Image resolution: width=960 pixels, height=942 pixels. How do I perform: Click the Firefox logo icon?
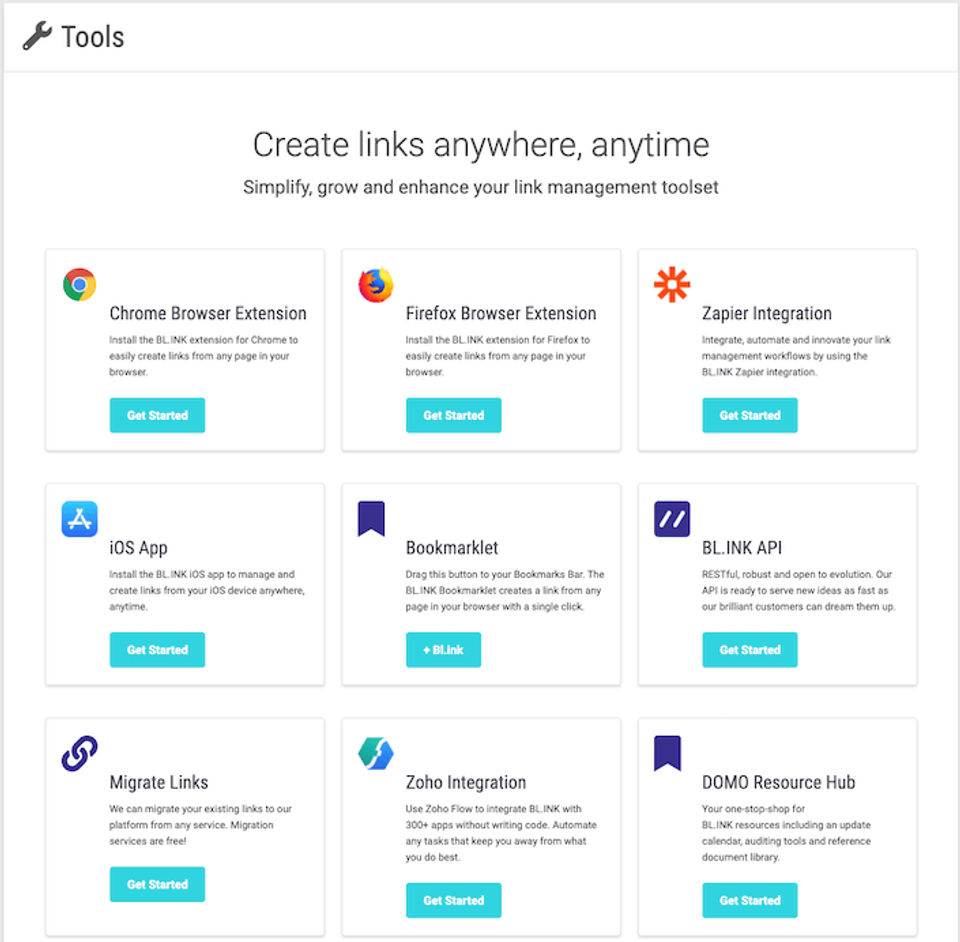pos(376,285)
